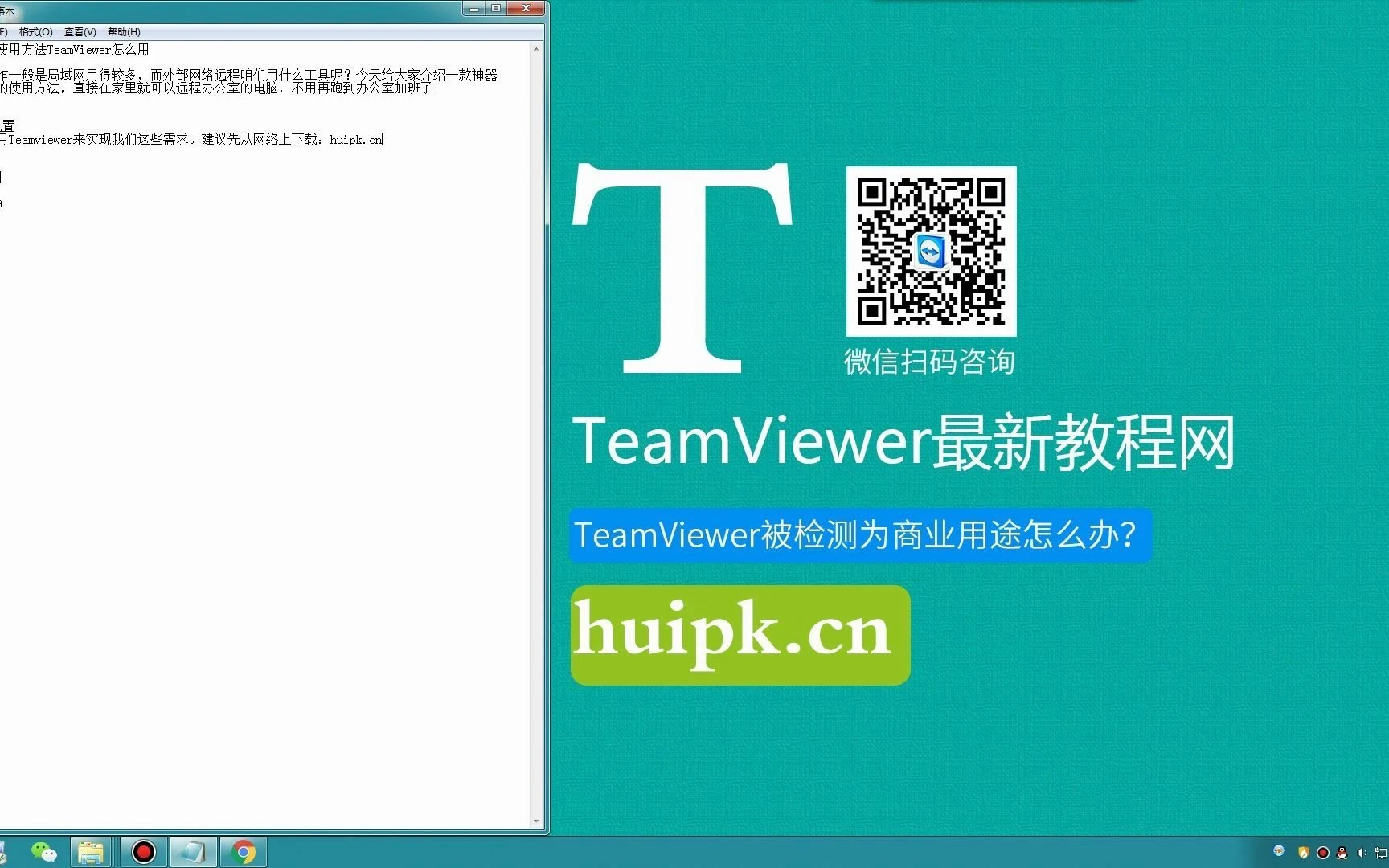Close the Notepad window
Image resolution: width=1389 pixels, height=868 pixels.
526,9
